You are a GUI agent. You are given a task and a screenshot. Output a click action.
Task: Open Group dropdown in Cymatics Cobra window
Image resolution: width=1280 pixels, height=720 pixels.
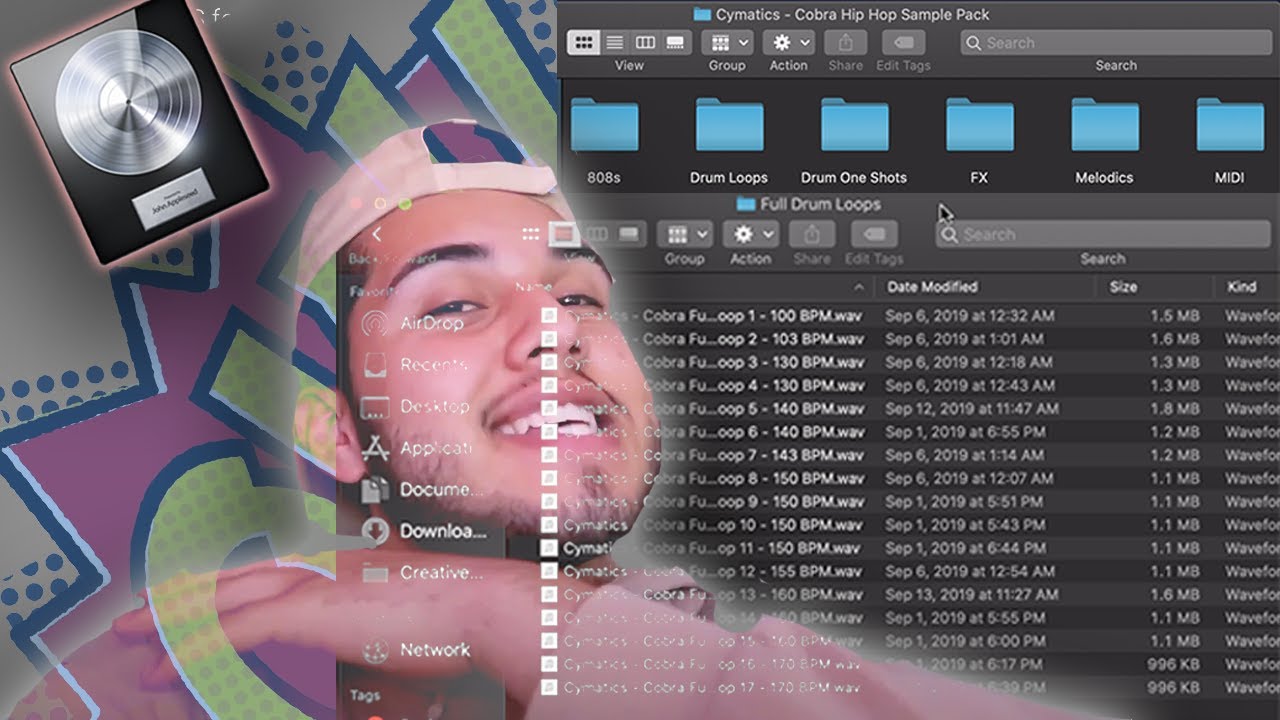click(727, 42)
